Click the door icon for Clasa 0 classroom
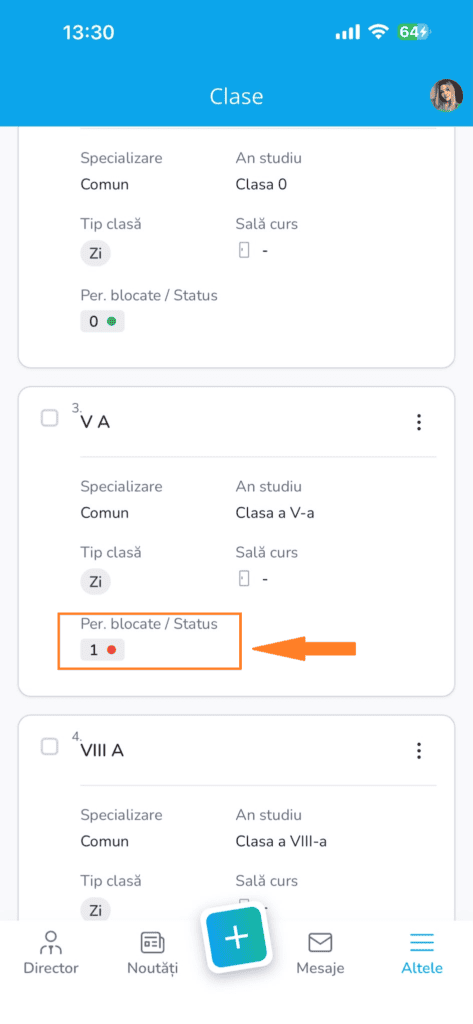 pyautogui.click(x=244, y=251)
